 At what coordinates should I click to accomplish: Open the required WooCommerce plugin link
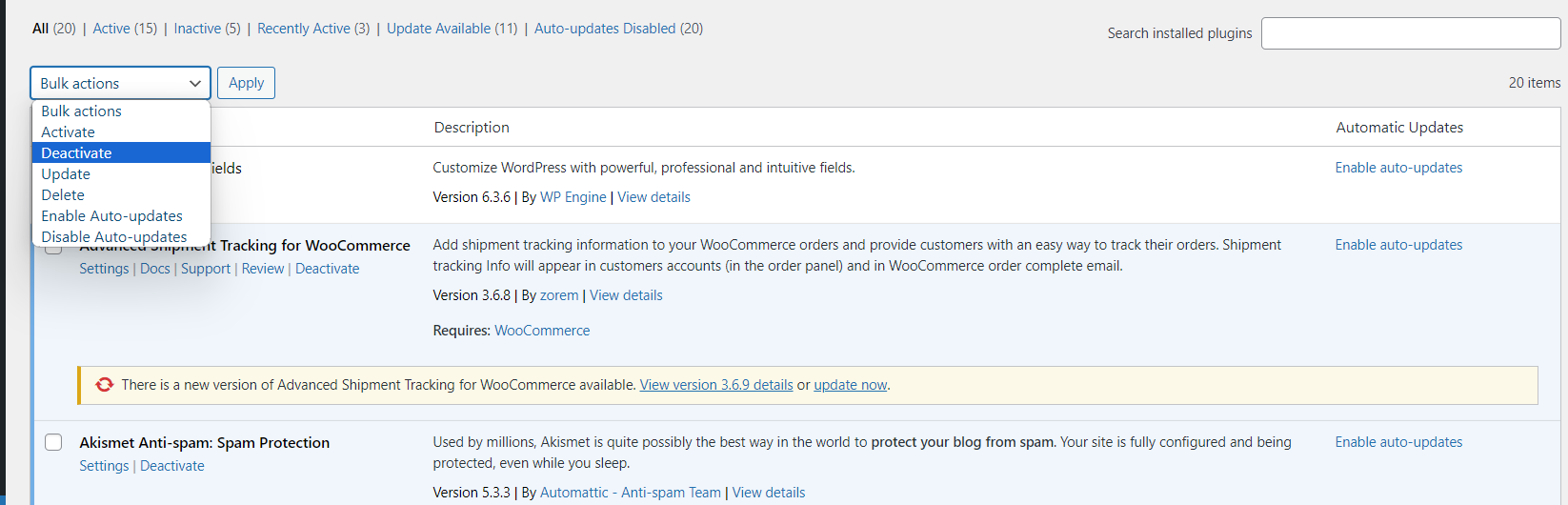click(542, 331)
